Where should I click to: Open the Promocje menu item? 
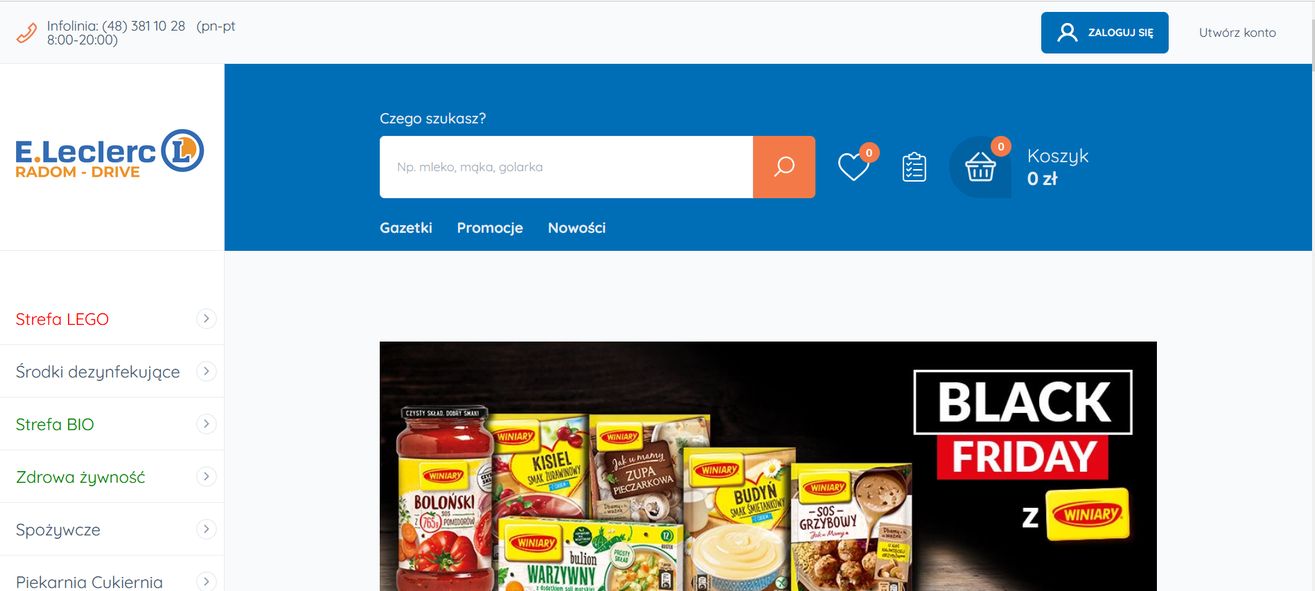pos(490,228)
